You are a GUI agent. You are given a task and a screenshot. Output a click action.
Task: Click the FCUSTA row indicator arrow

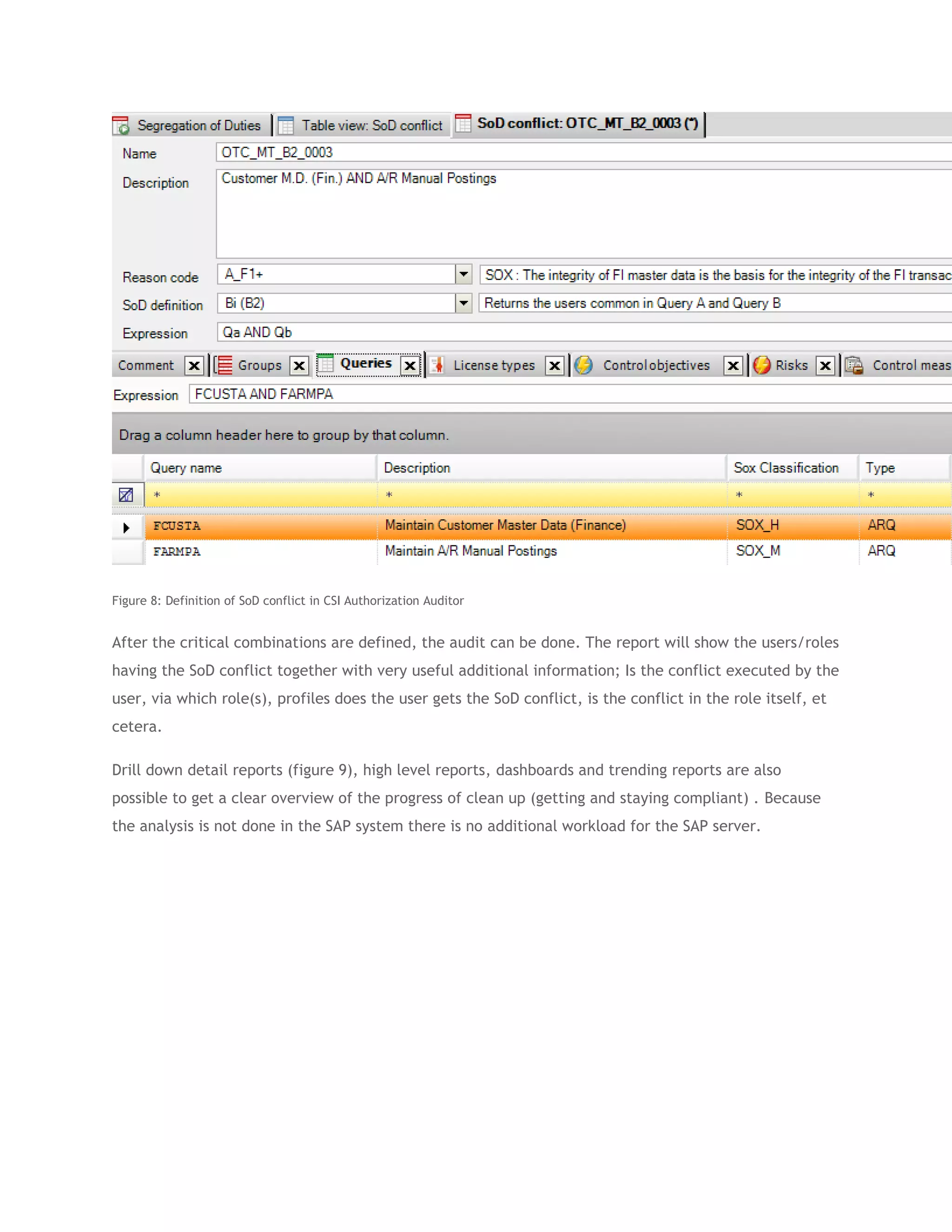pyautogui.click(x=126, y=528)
